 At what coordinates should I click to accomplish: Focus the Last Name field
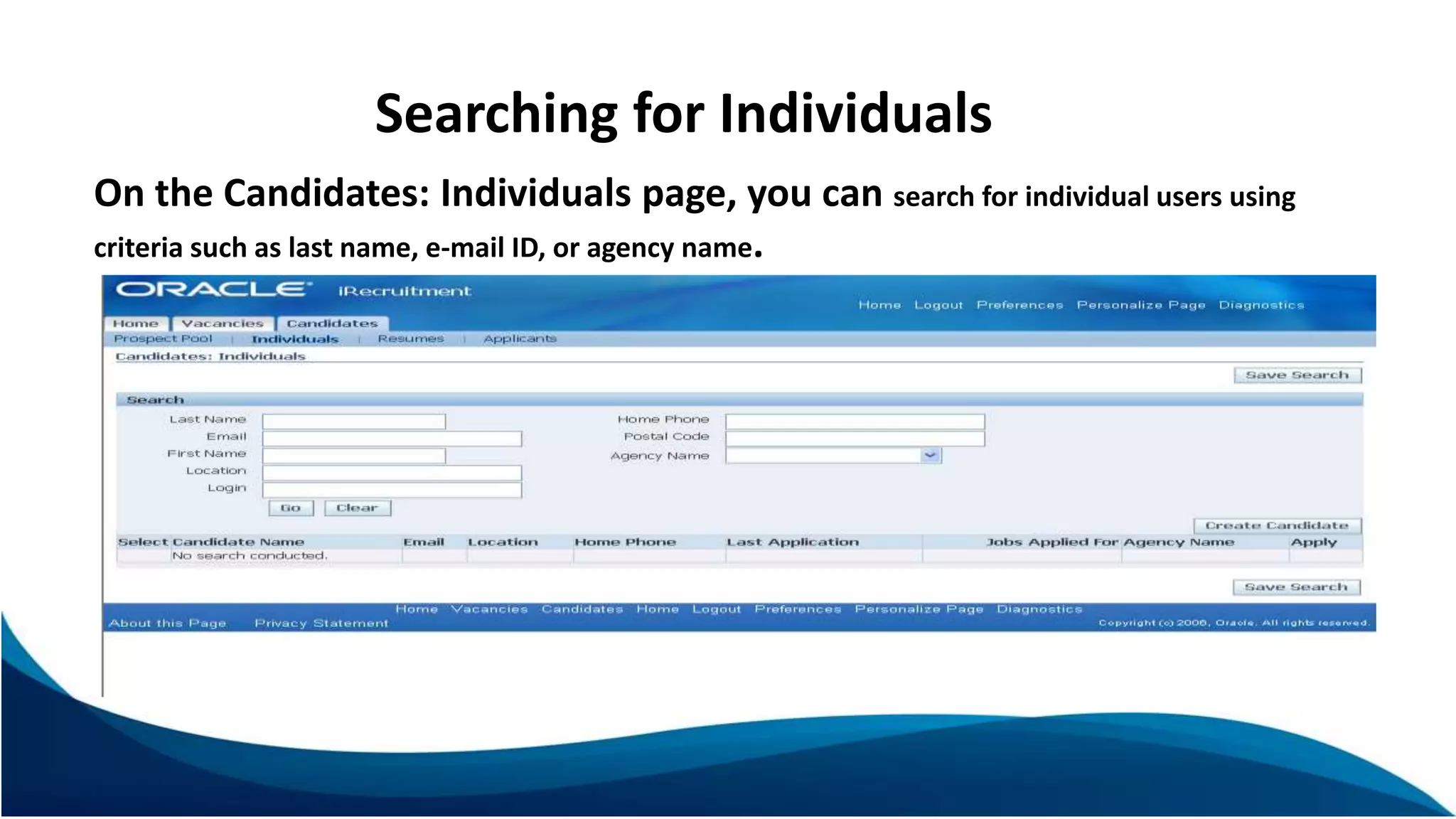(x=354, y=422)
